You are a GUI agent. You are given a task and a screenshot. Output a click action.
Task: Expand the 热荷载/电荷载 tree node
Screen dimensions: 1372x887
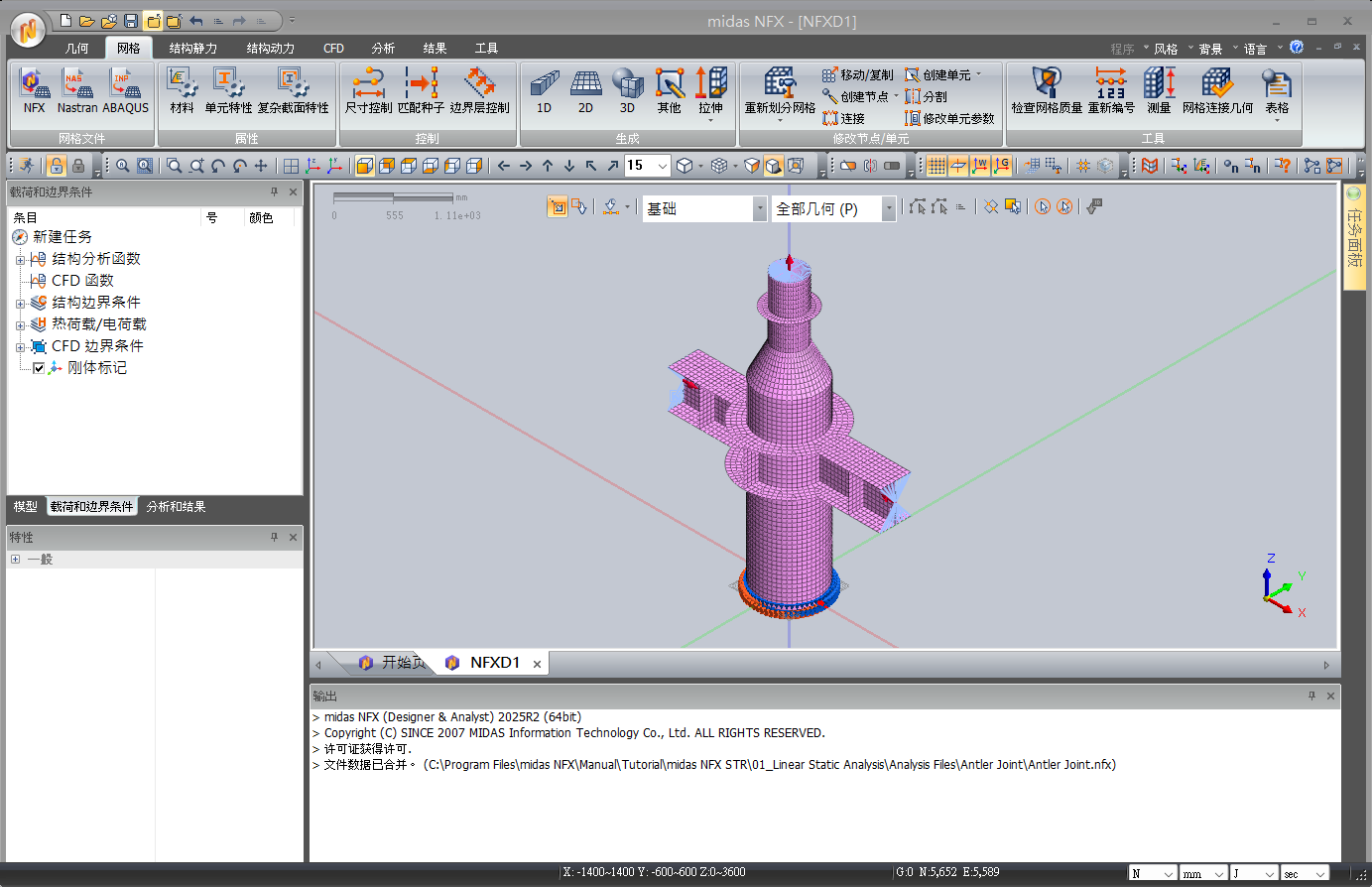click(x=20, y=325)
